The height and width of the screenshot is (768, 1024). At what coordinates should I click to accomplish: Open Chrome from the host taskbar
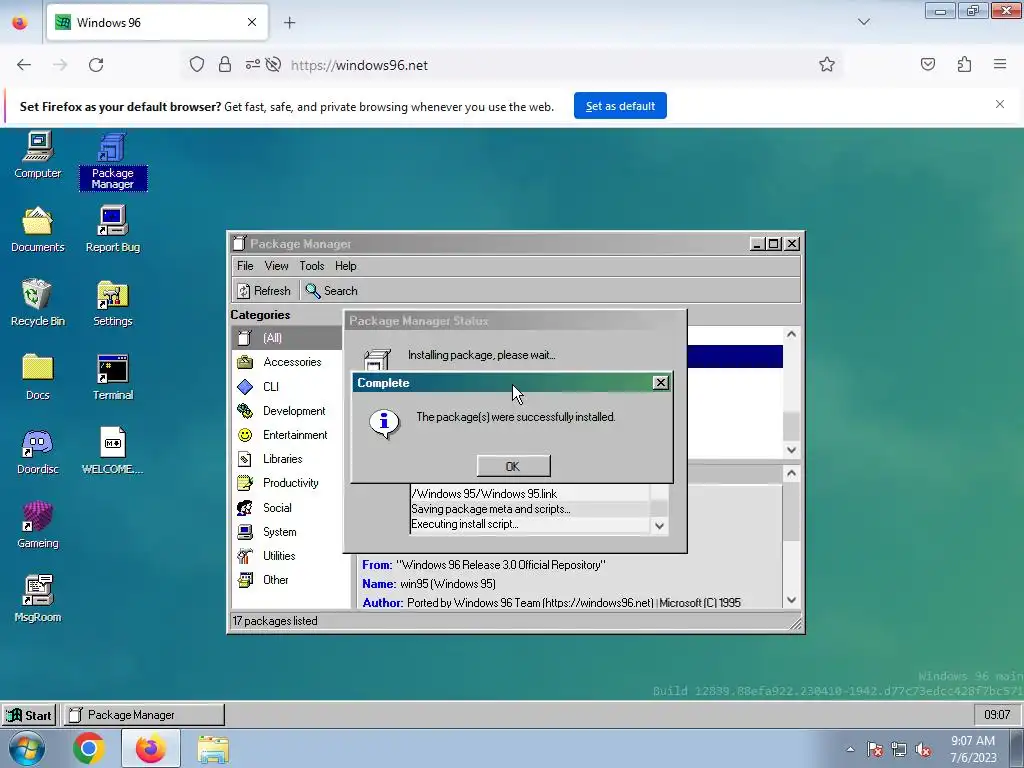[89, 749]
